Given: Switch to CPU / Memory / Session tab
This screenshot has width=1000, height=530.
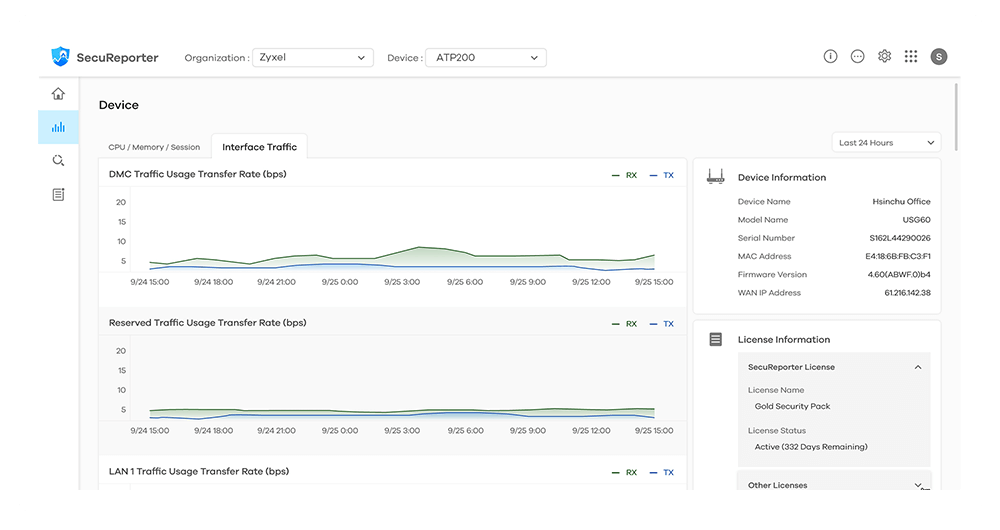Looking at the screenshot, I should (x=154, y=147).
